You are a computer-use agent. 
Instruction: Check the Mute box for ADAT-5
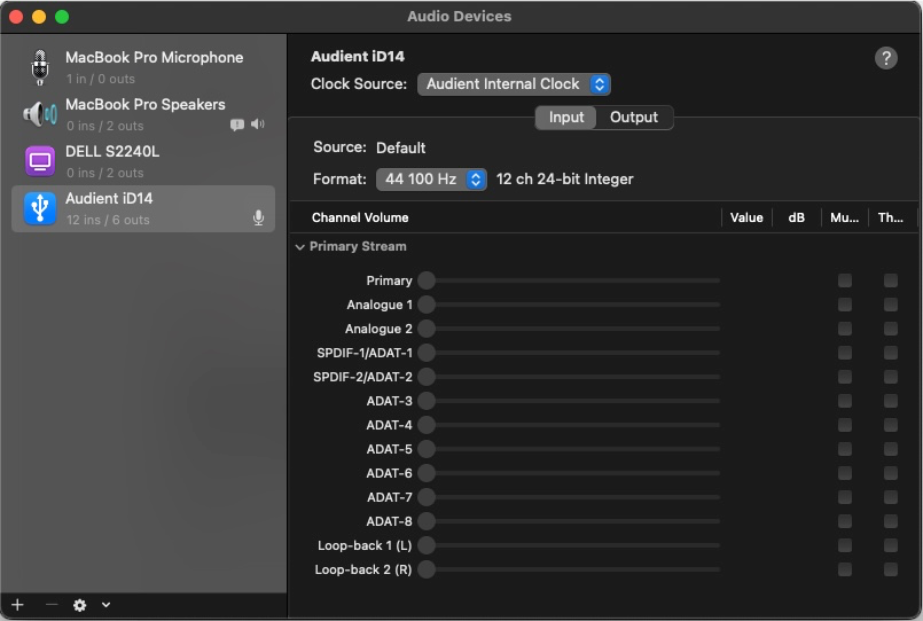click(845, 449)
